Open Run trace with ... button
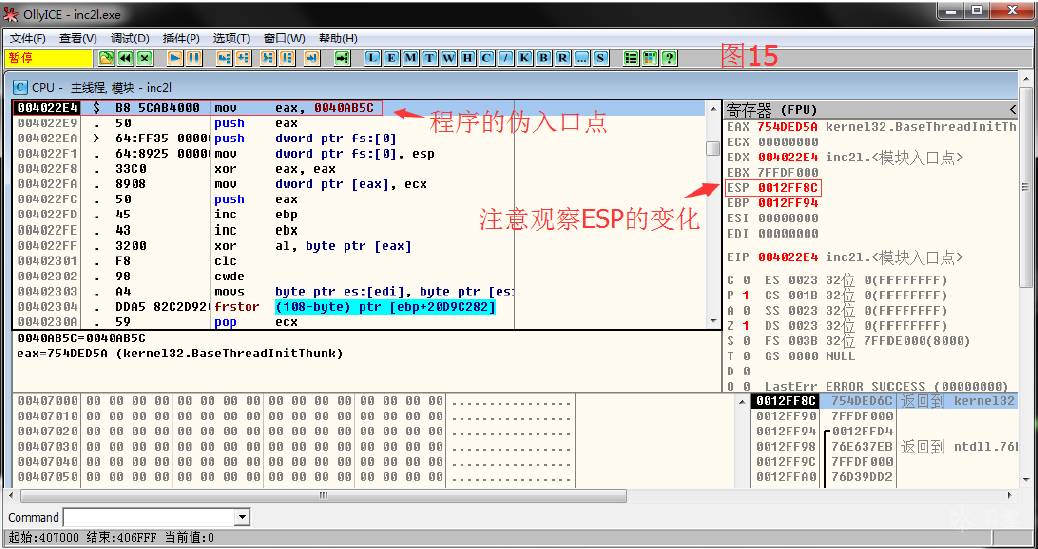This screenshot has width=1038, height=549. click(581, 58)
